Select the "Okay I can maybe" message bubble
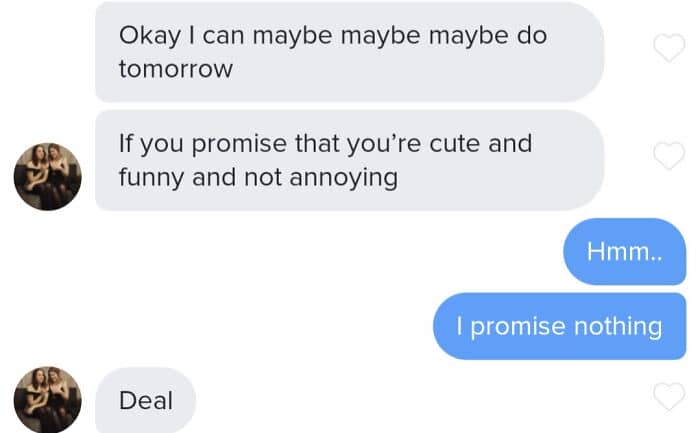The height and width of the screenshot is (433, 700). [350, 52]
